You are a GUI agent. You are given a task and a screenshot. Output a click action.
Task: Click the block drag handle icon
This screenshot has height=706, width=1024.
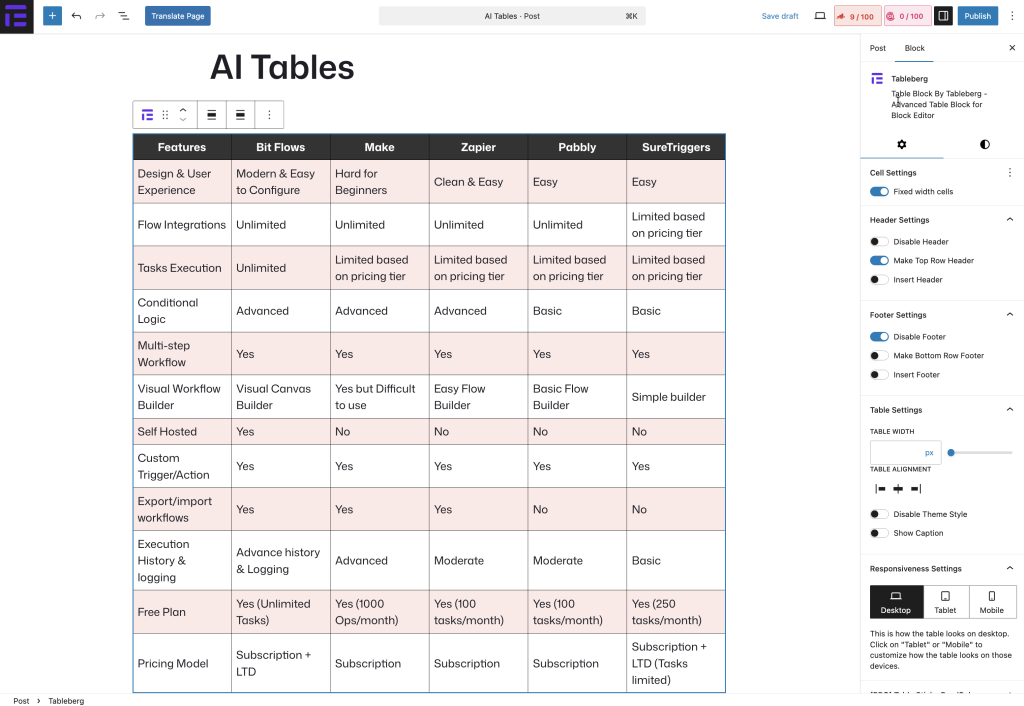click(x=165, y=115)
